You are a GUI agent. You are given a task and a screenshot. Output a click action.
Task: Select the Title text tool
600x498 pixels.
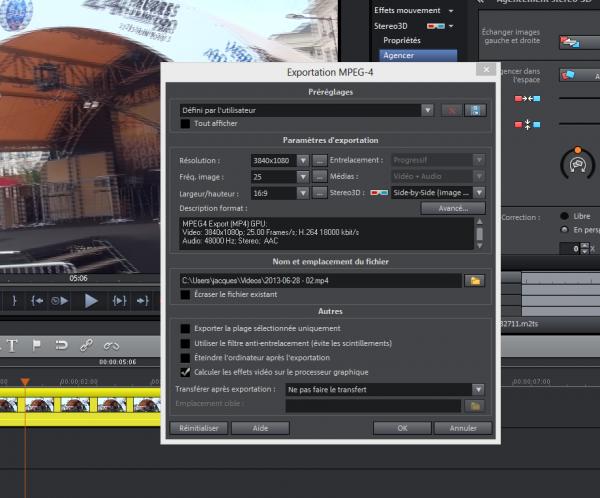point(13,345)
